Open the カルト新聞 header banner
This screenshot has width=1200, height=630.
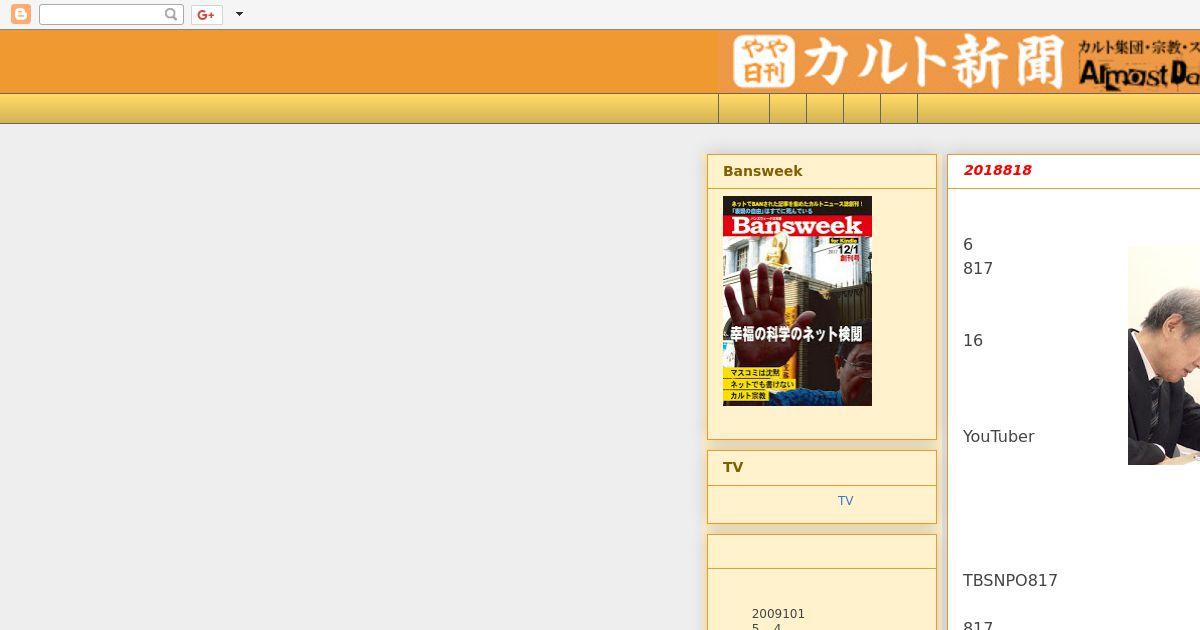pyautogui.click(x=960, y=62)
